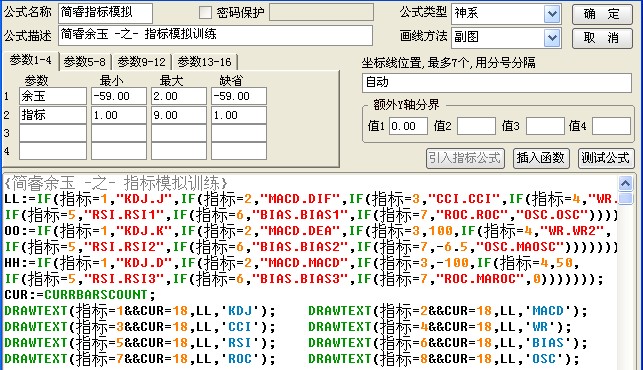Image resolution: width=643 pixels, height=370 pixels.
Task: Click 'MACD' text in the DRAWTEXT line
Action: (548, 311)
